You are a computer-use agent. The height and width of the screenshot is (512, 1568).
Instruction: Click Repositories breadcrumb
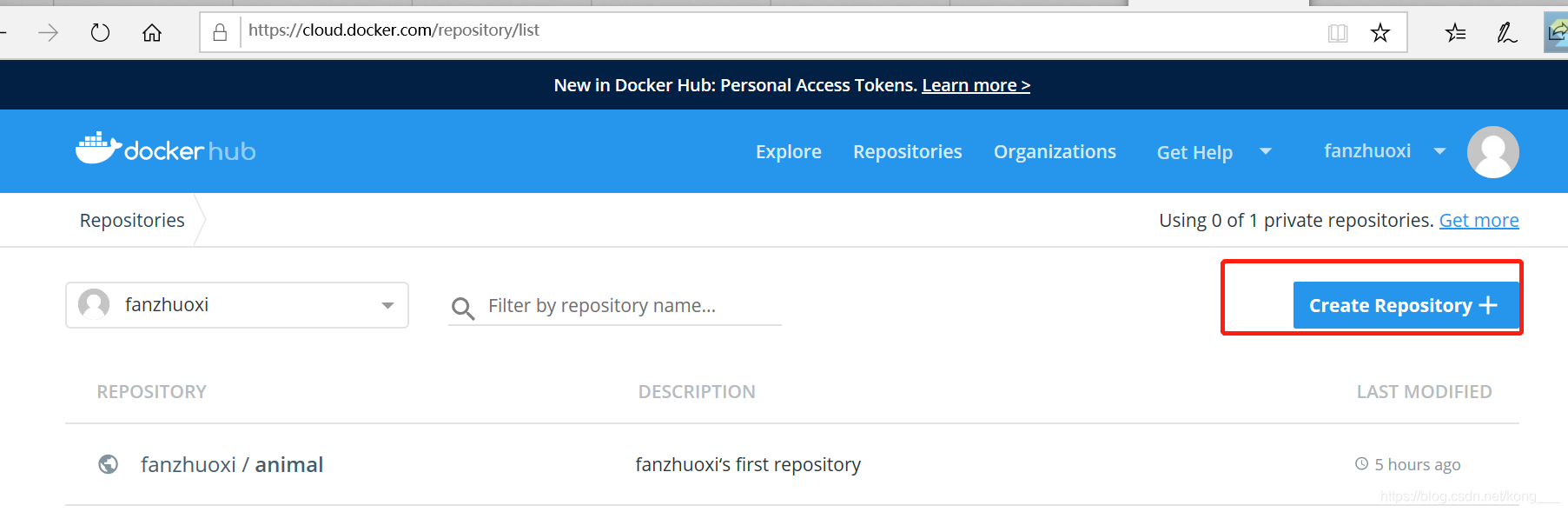click(x=132, y=220)
